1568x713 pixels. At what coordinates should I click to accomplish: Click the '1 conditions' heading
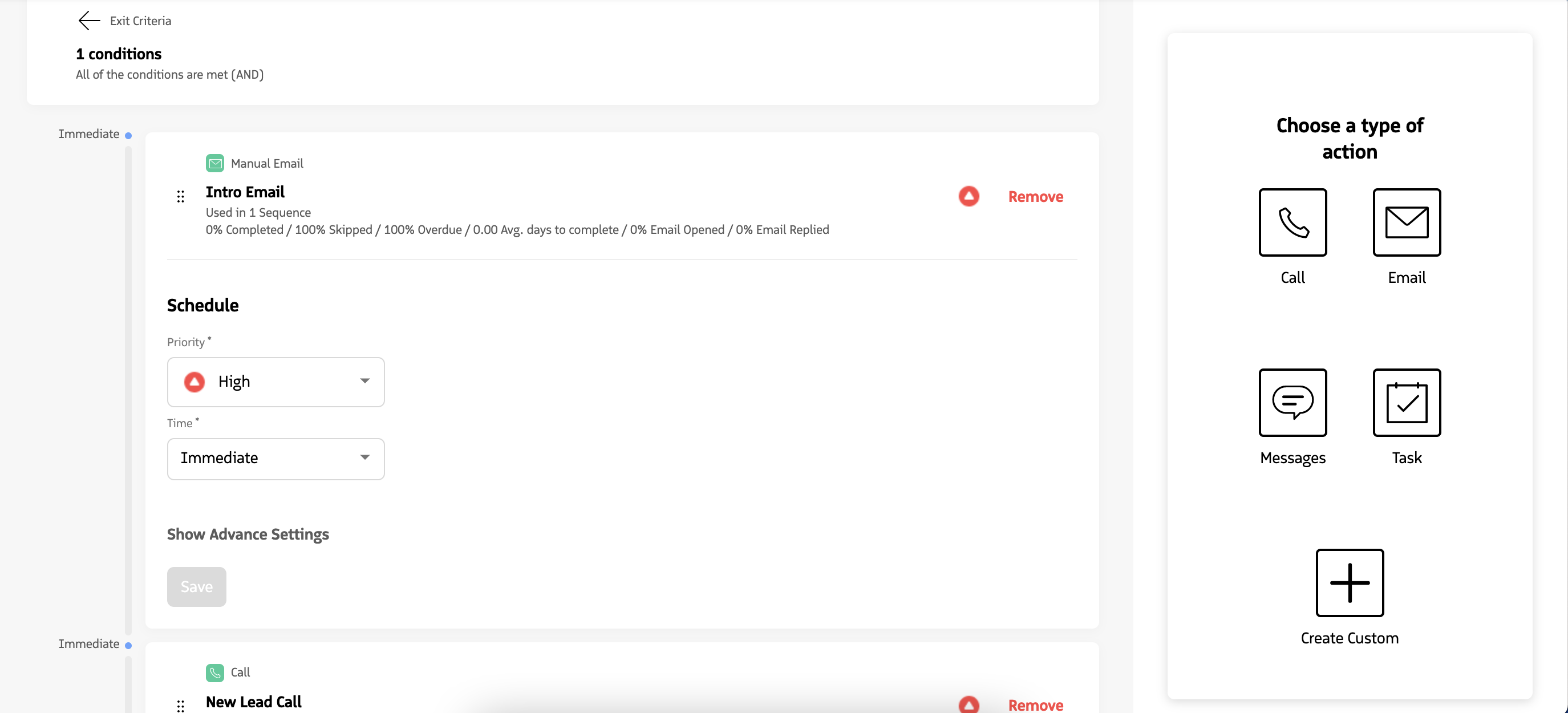pos(119,54)
